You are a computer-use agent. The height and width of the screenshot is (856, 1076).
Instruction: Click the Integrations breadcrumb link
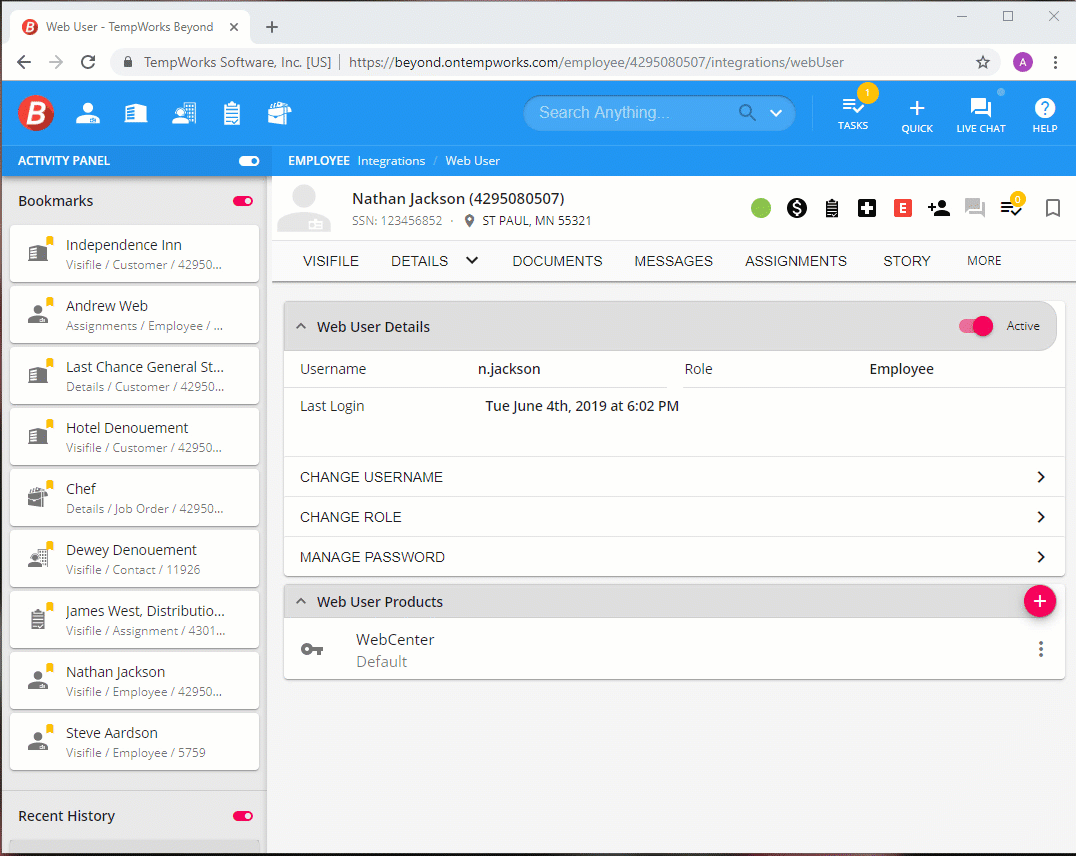pos(391,161)
